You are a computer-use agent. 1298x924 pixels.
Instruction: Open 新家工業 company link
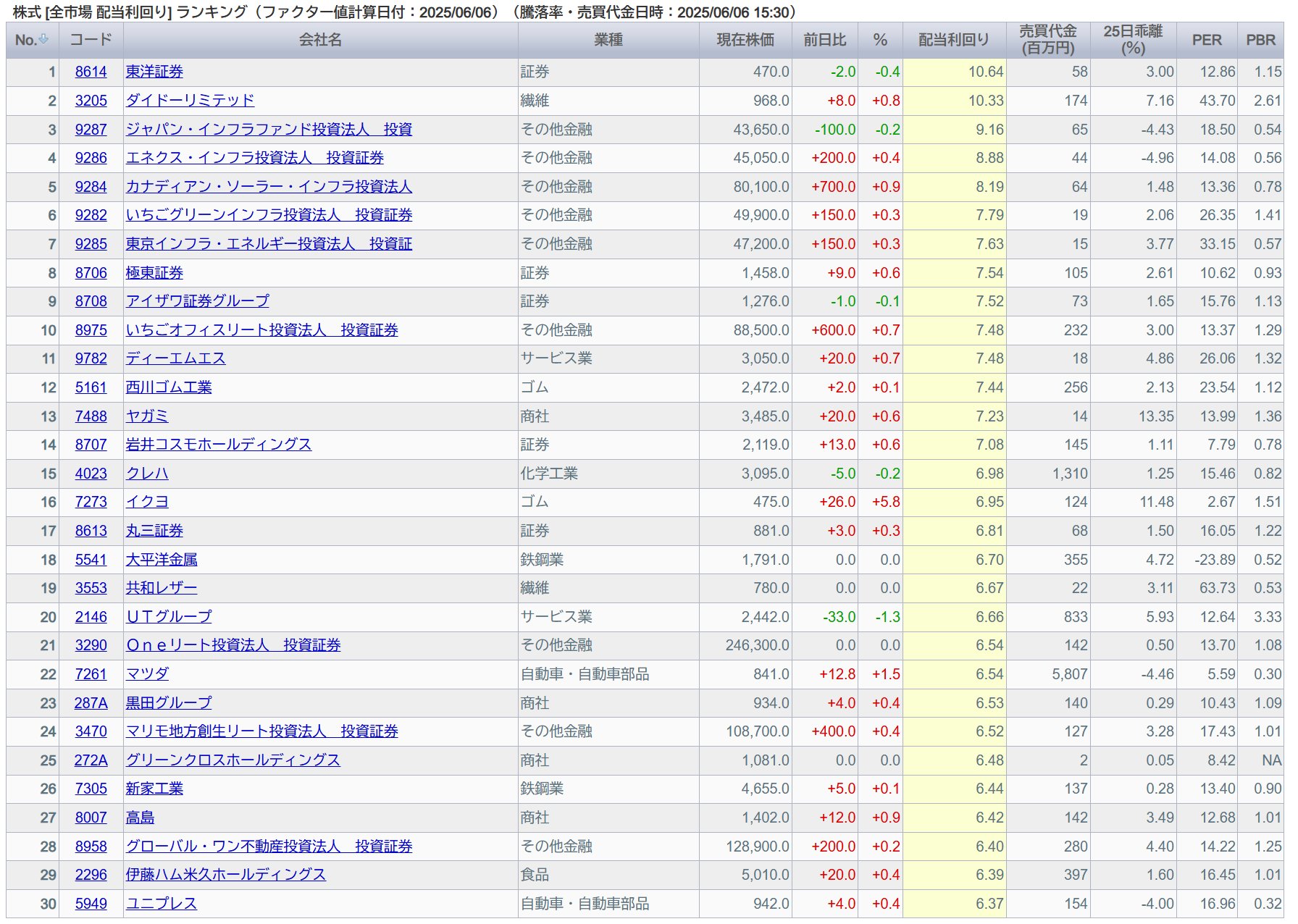(x=154, y=789)
